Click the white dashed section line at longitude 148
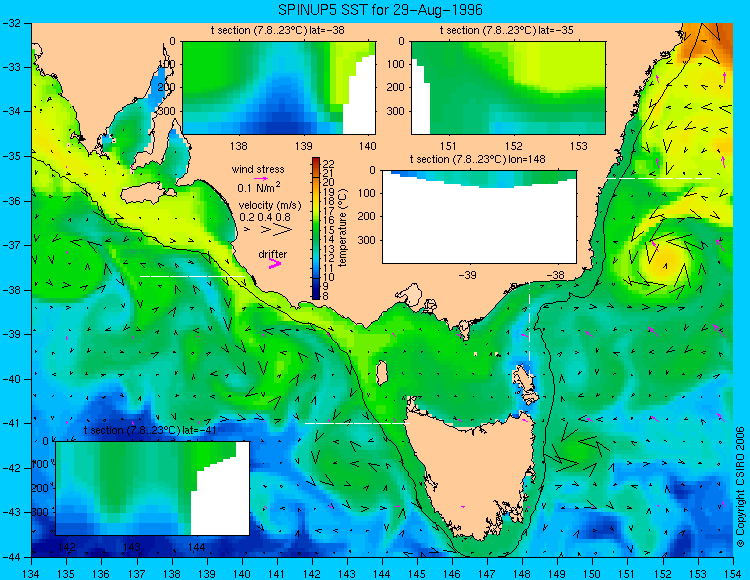The width and height of the screenshot is (750, 580). coord(529,329)
